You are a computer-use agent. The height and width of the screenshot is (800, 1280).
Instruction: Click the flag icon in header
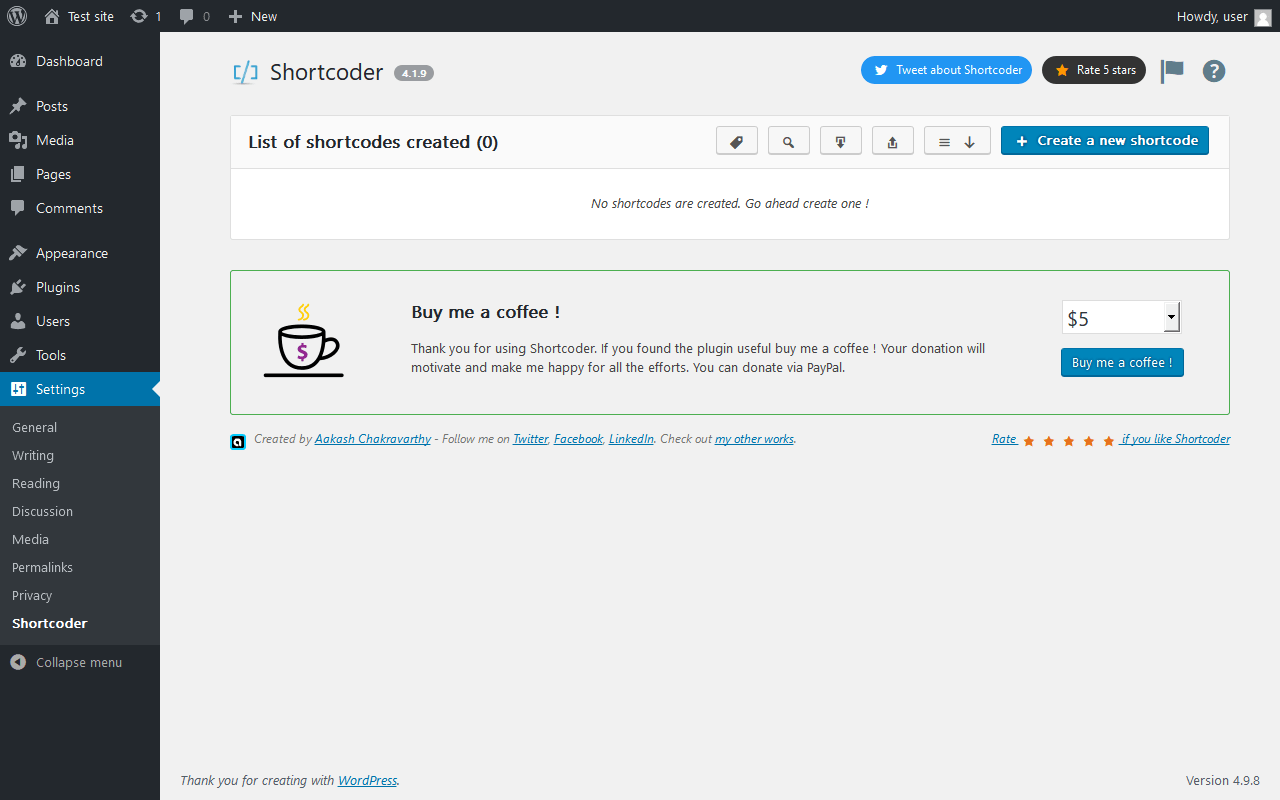[x=1172, y=71]
